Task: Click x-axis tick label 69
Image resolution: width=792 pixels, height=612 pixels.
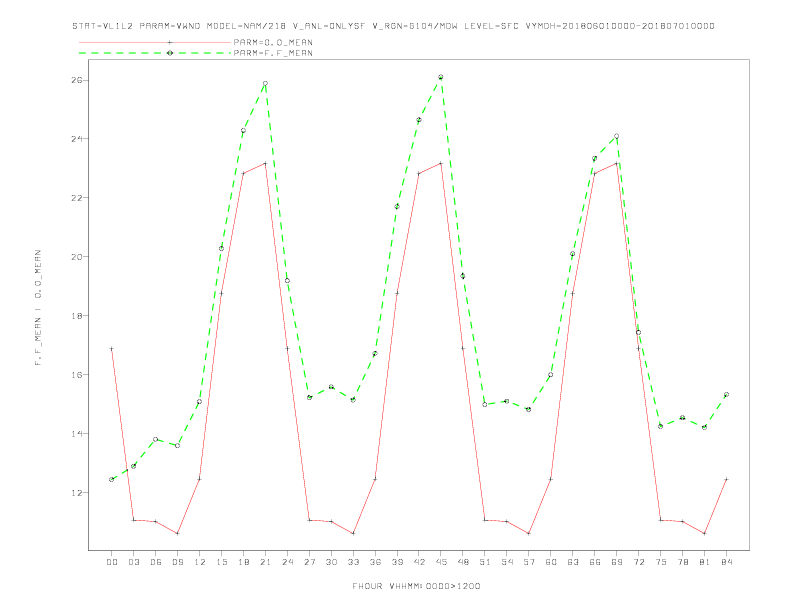Action: pyautogui.click(x=617, y=562)
